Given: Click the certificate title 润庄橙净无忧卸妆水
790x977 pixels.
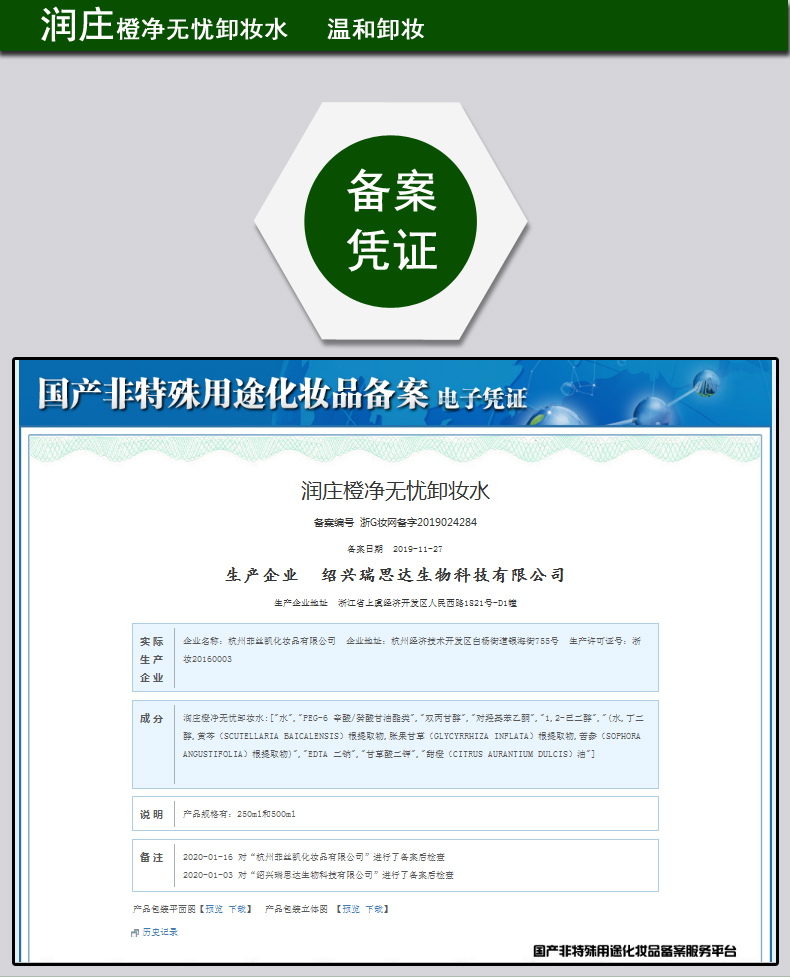Looking at the screenshot, I should pyautogui.click(x=395, y=491).
